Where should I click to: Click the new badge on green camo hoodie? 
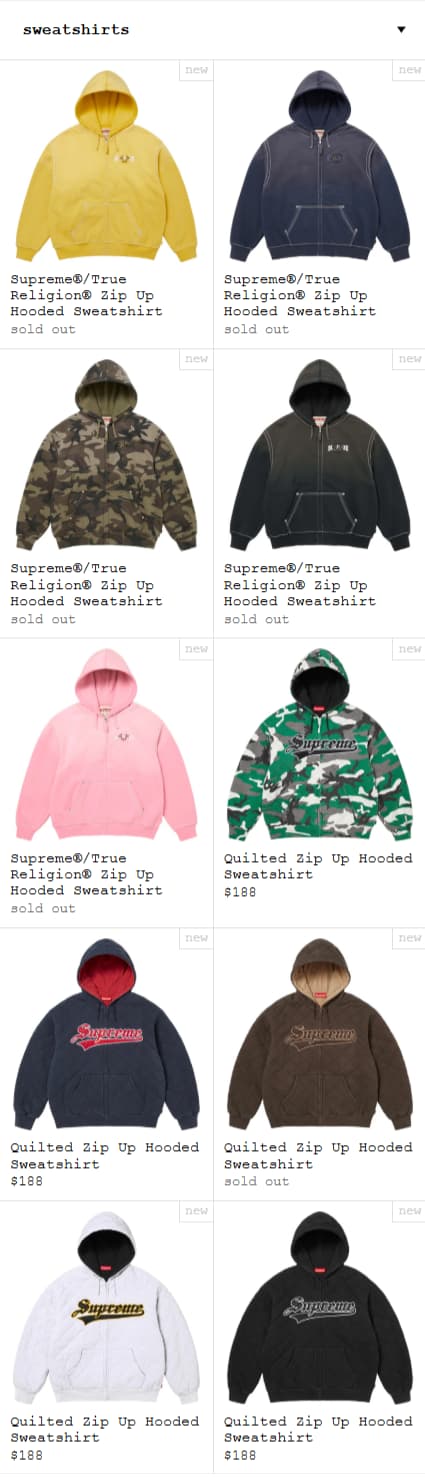coord(410,649)
